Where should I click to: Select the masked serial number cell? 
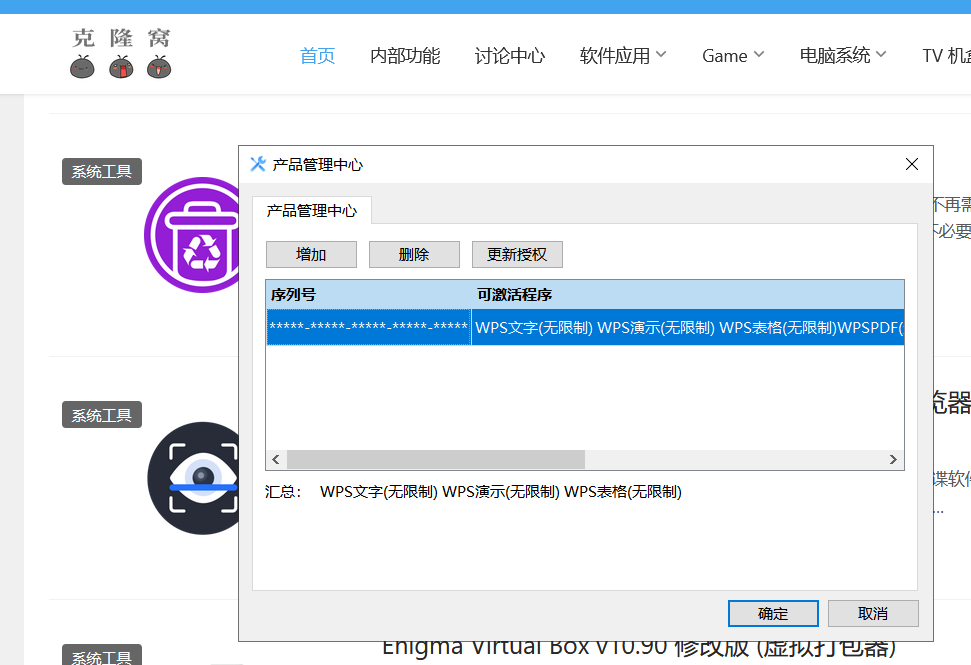click(369, 327)
